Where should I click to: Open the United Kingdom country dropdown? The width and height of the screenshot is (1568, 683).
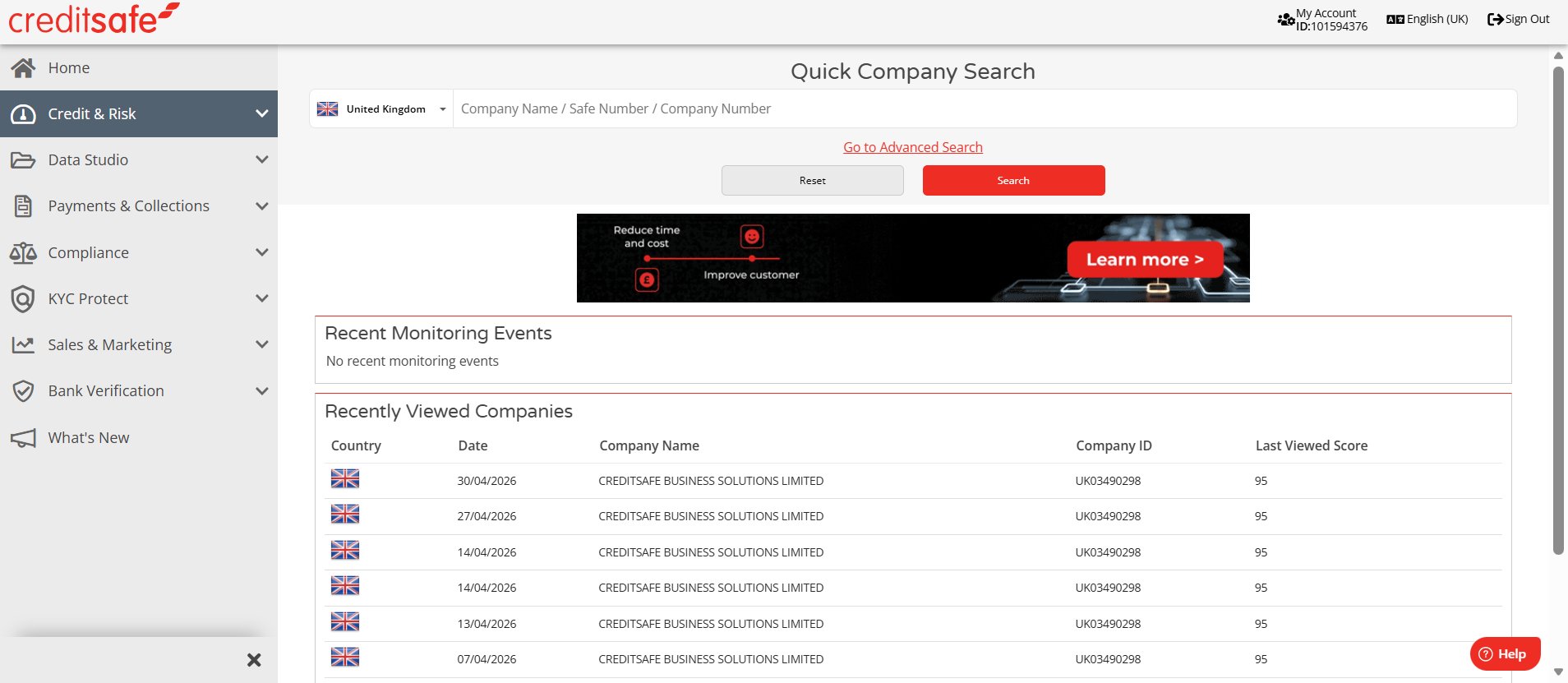point(381,109)
